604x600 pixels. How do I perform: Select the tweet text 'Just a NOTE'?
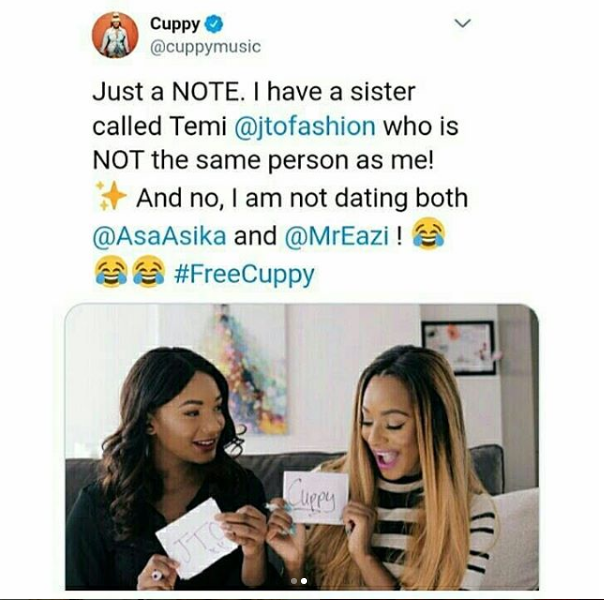(165, 92)
